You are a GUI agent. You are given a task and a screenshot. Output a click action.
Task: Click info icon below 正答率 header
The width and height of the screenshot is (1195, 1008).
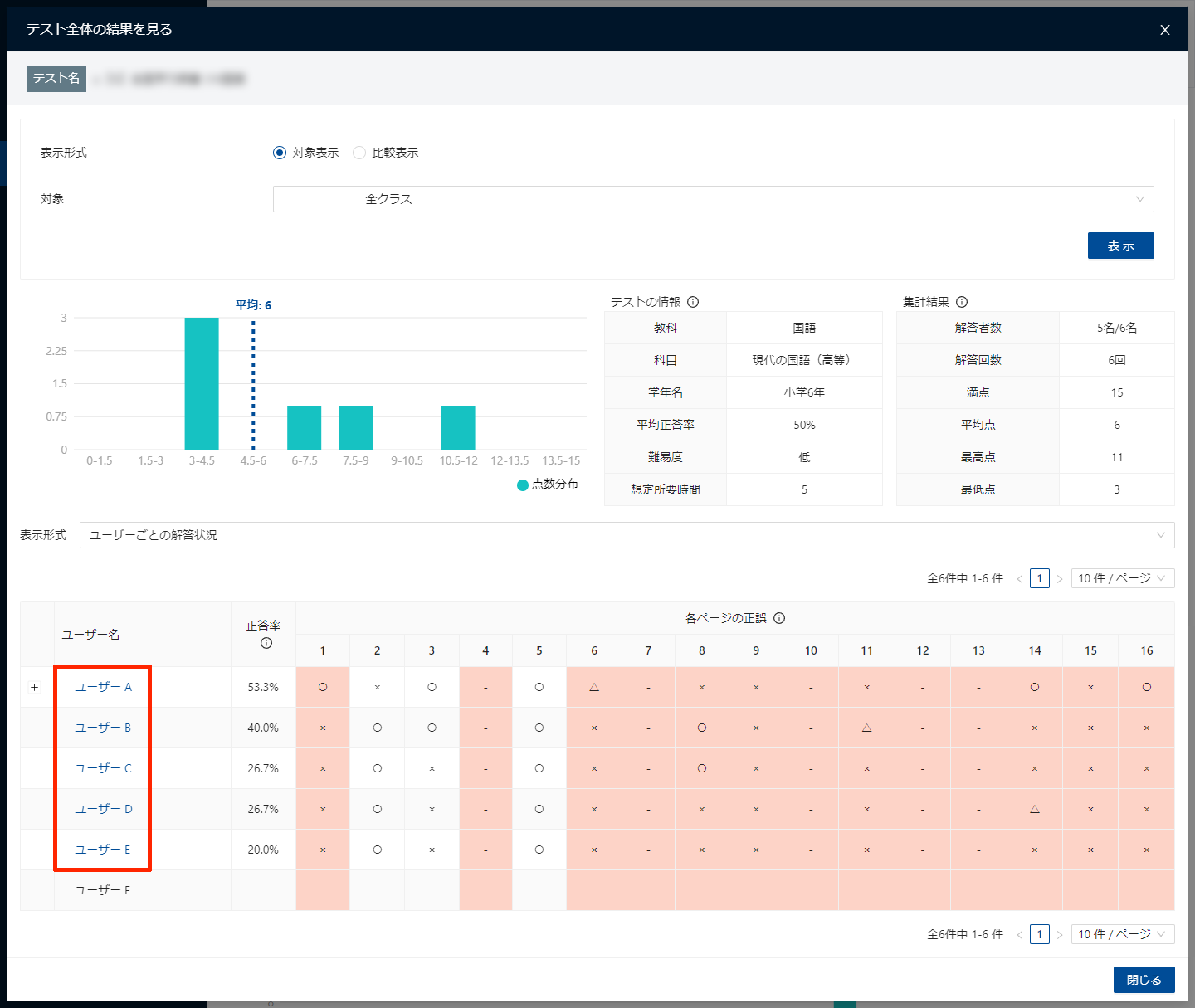coord(266,643)
